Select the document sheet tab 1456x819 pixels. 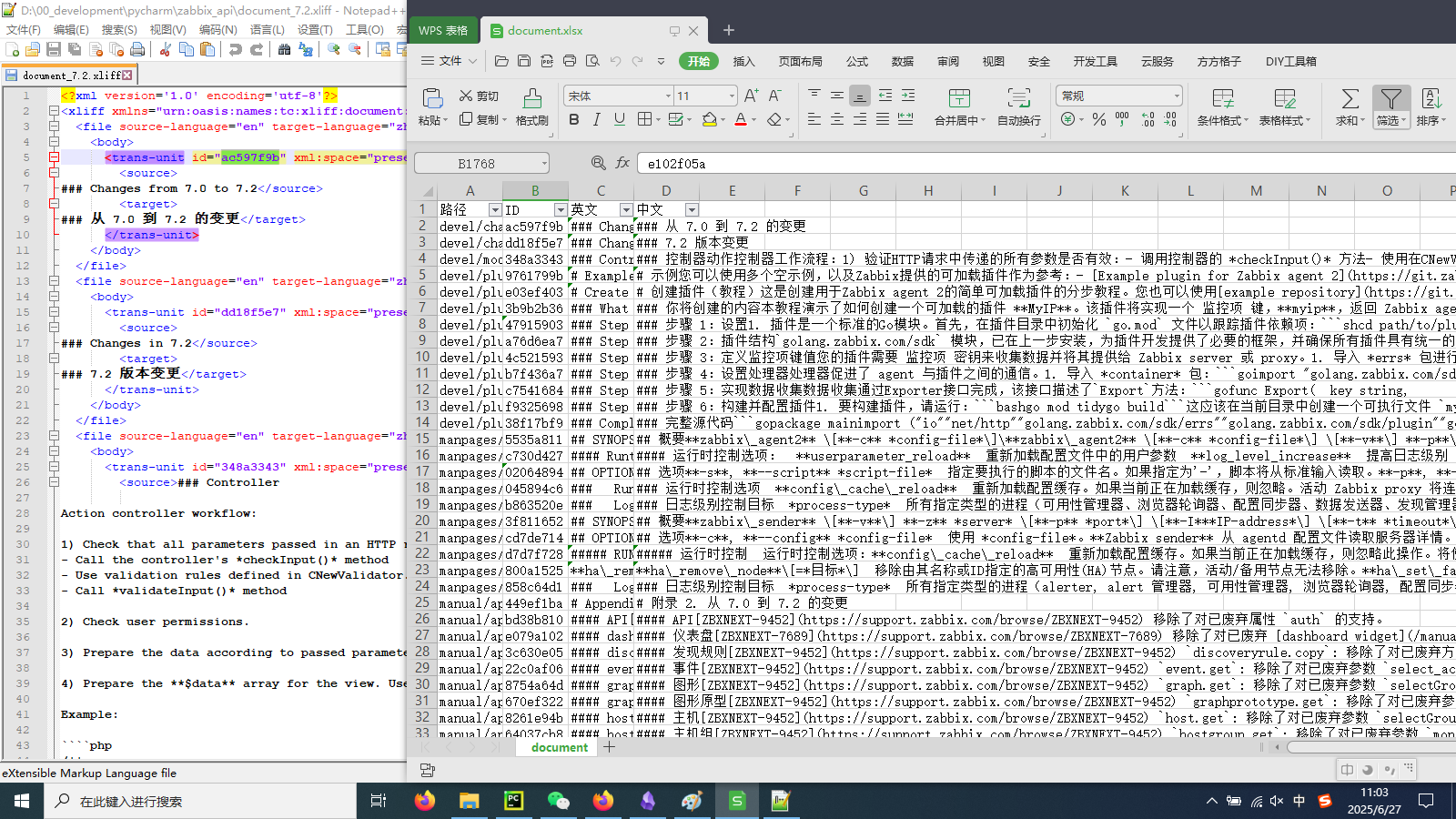pos(560,747)
